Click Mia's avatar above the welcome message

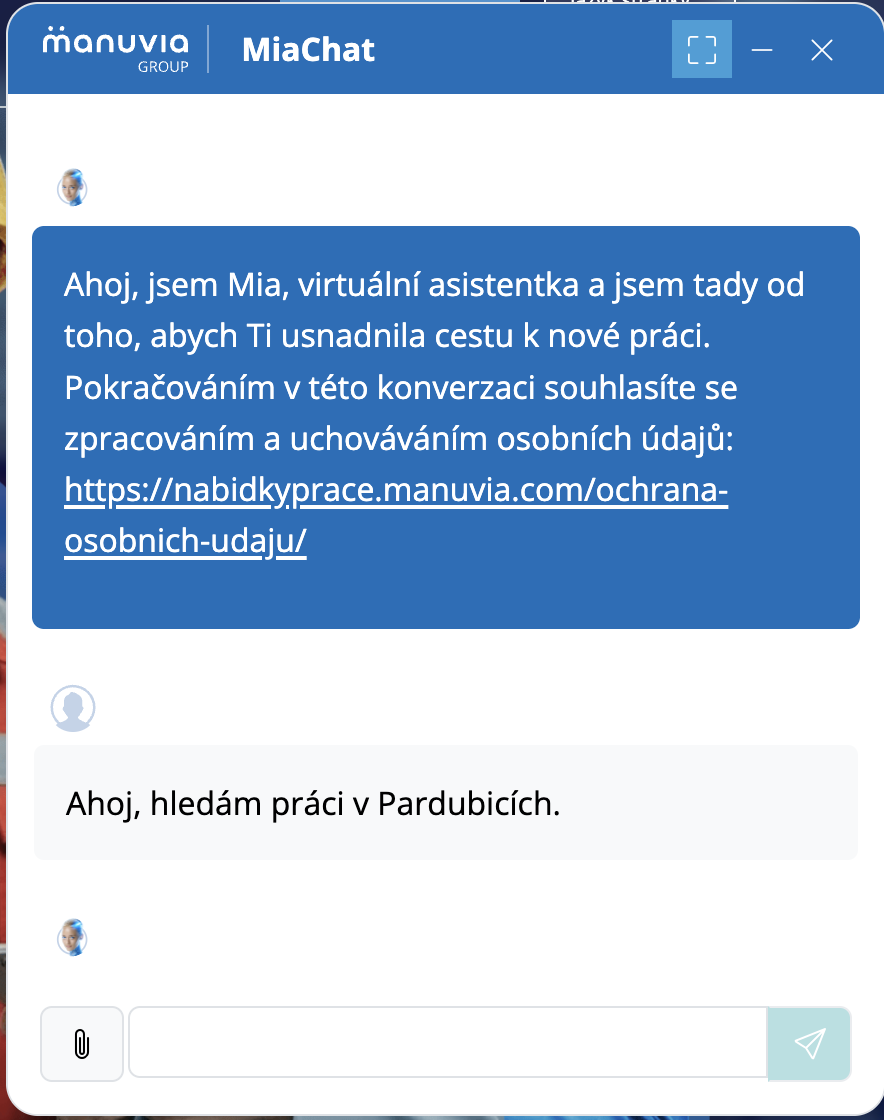point(72,188)
